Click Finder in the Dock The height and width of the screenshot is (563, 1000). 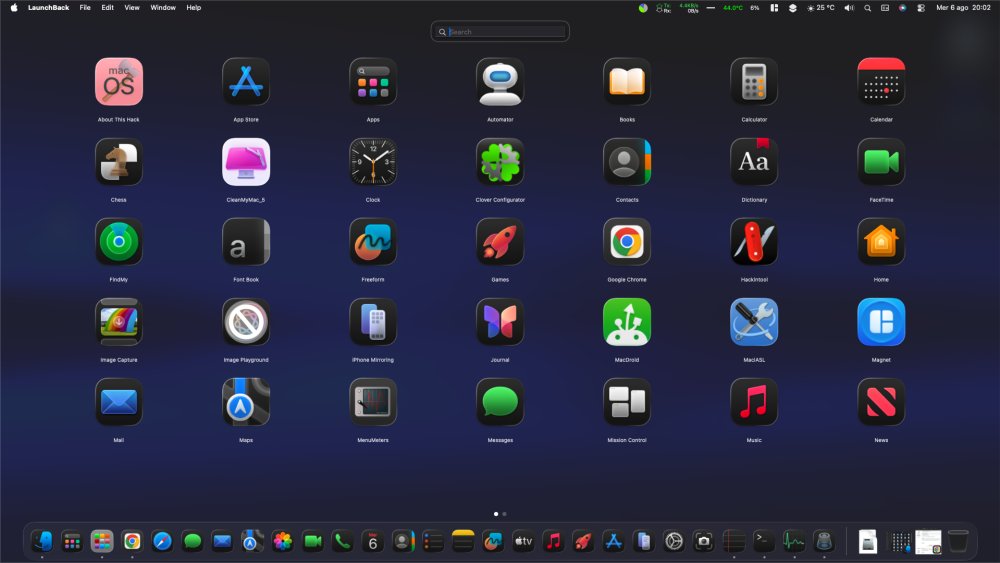point(42,541)
